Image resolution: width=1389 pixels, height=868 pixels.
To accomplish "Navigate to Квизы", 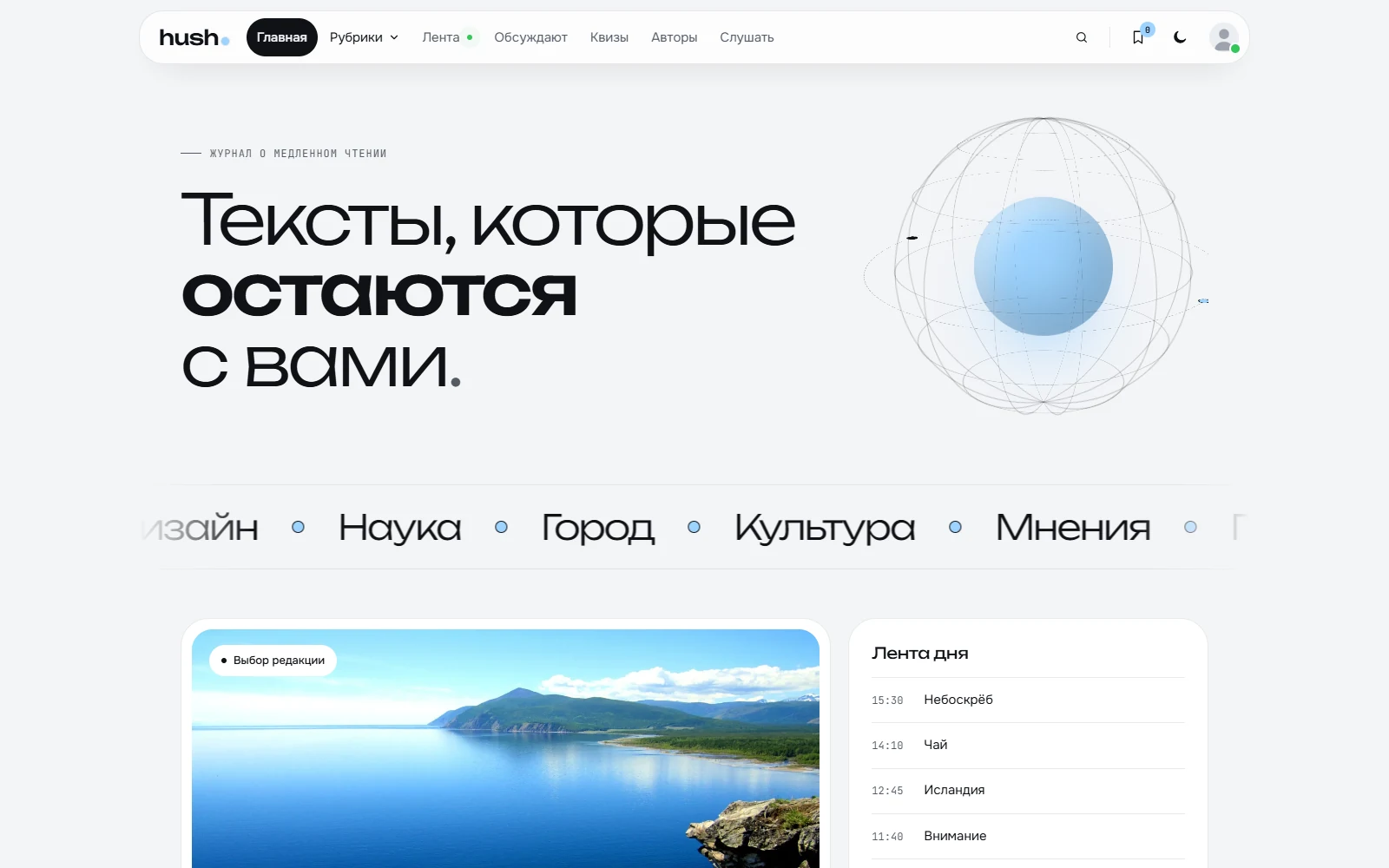I will click(609, 37).
